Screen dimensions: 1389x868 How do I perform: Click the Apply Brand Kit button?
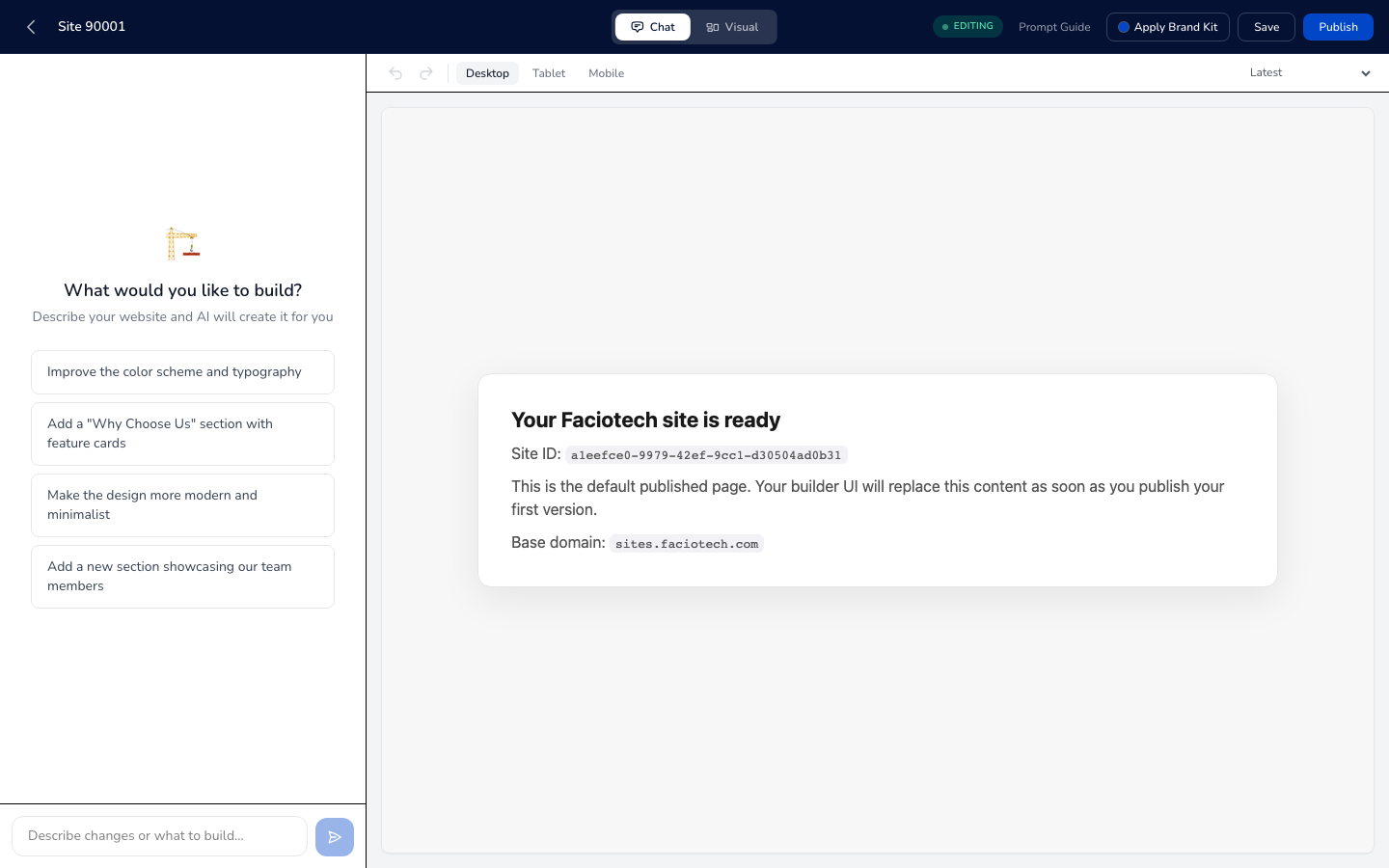[x=1168, y=27]
